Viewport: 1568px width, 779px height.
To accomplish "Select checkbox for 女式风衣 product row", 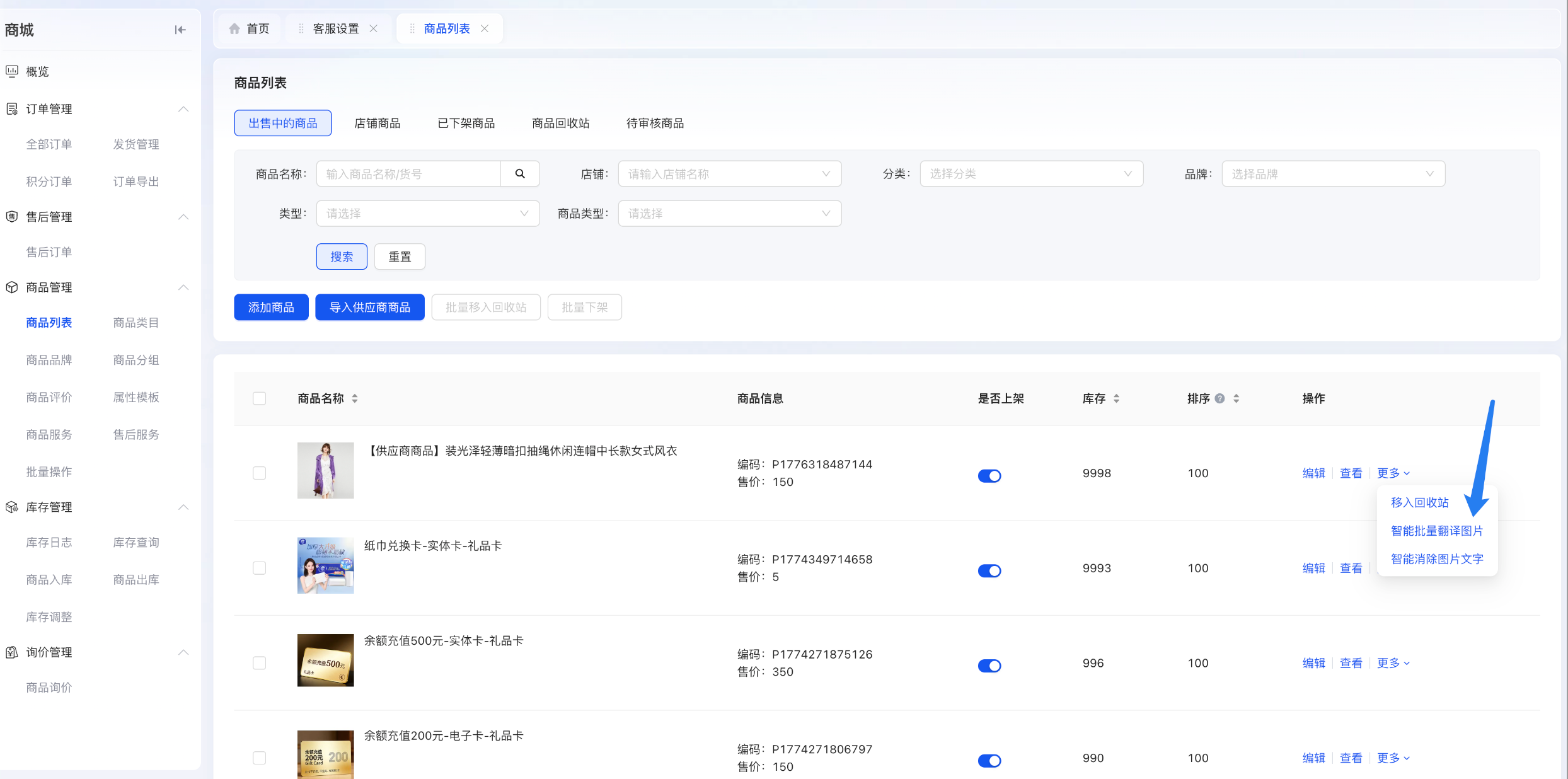I will click(x=259, y=473).
